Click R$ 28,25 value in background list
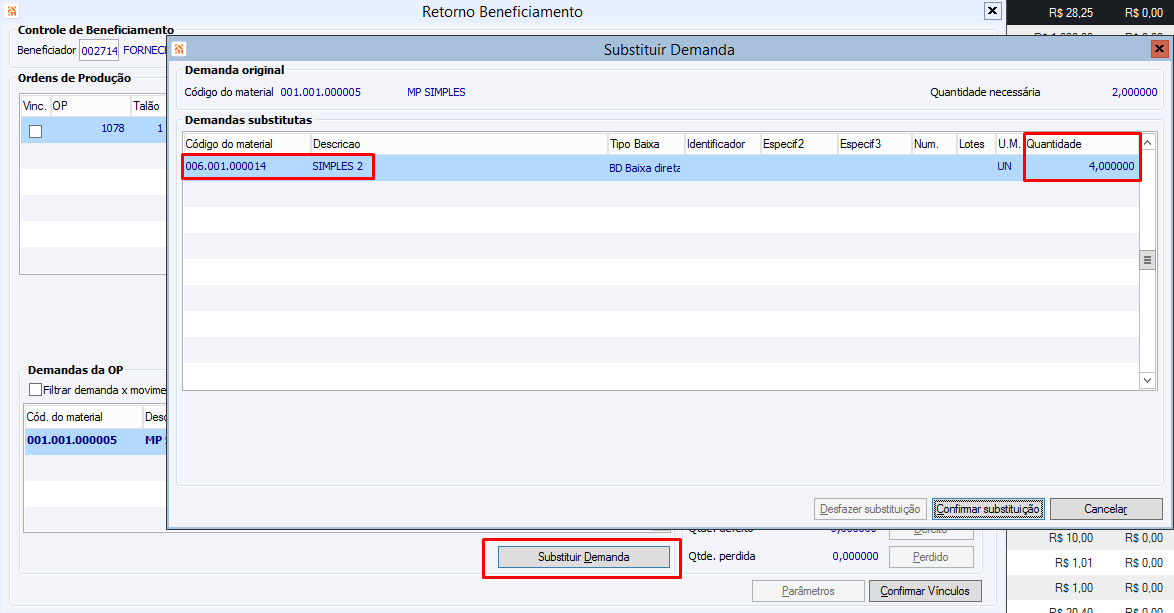The height and width of the screenshot is (613, 1174). pos(1071,13)
